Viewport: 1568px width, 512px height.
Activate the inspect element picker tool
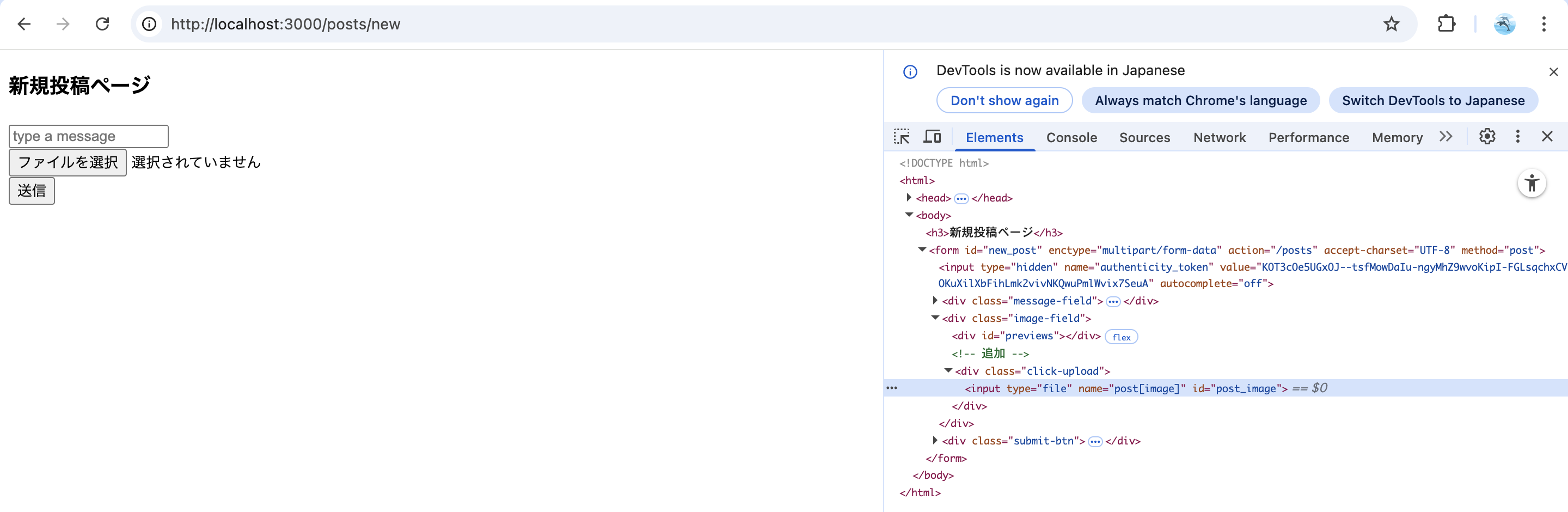coord(902,136)
